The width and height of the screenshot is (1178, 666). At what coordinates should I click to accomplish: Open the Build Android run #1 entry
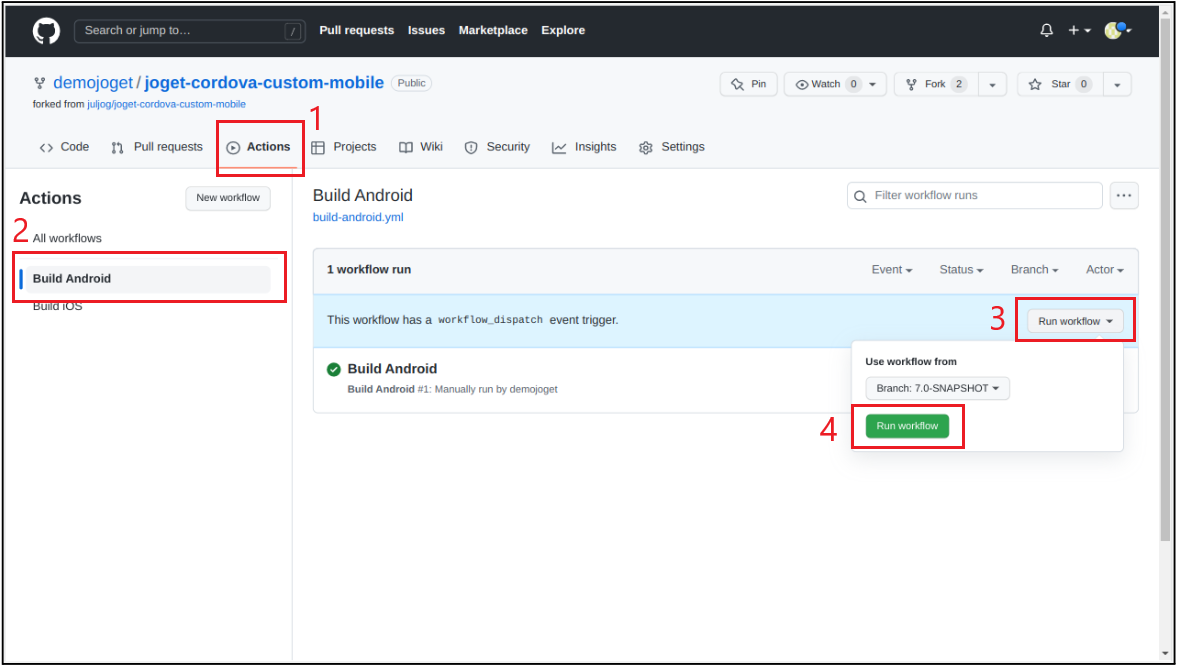(391, 369)
